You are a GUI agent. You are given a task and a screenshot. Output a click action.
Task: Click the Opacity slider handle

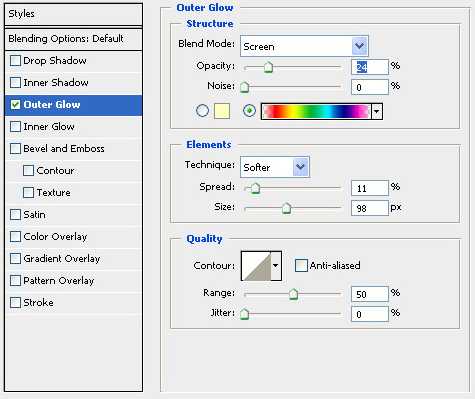coord(268,67)
